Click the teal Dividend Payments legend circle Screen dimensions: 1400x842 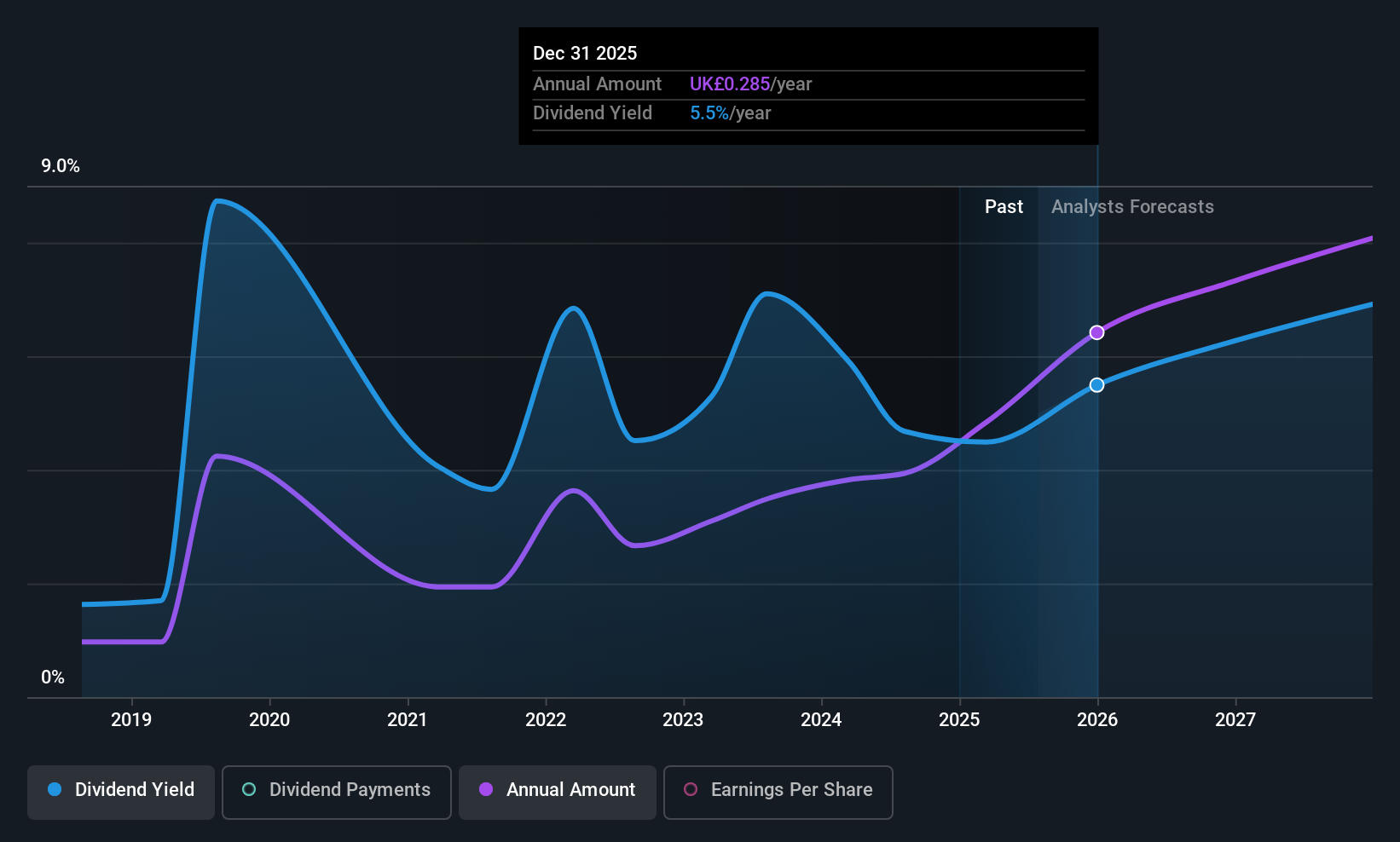coord(249,789)
